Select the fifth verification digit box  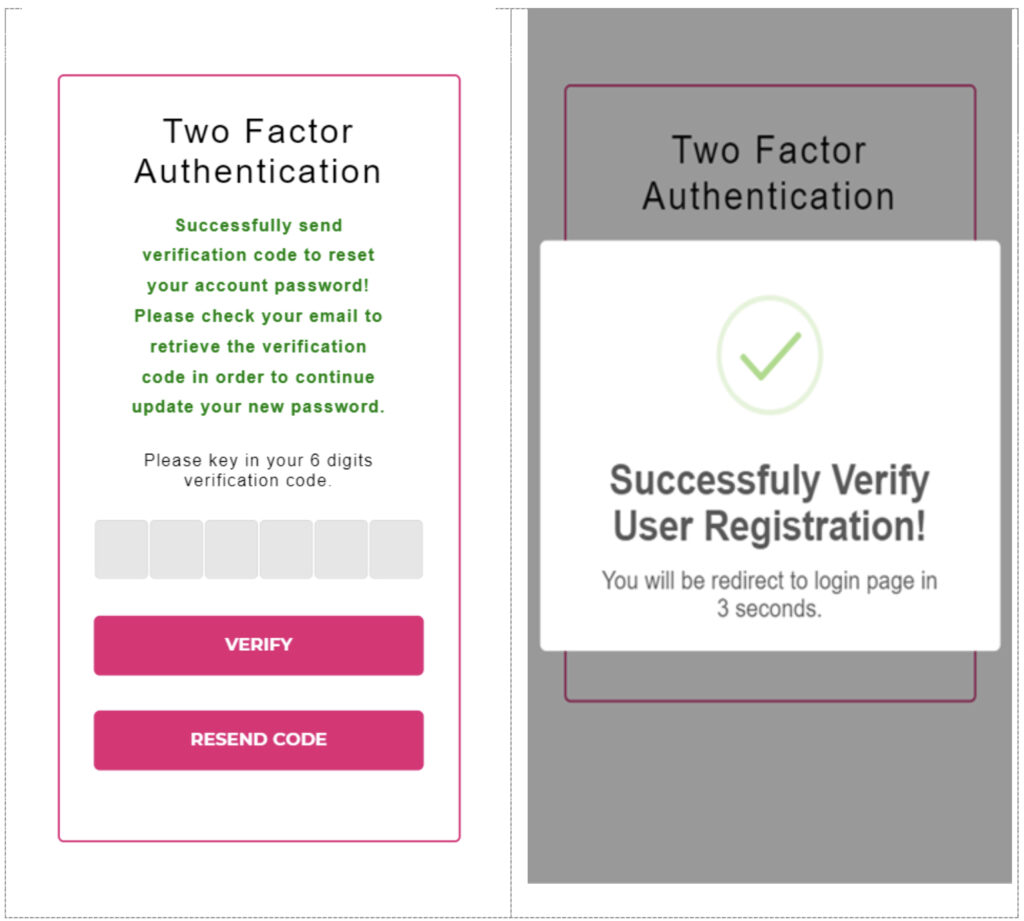click(x=341, y=549)
